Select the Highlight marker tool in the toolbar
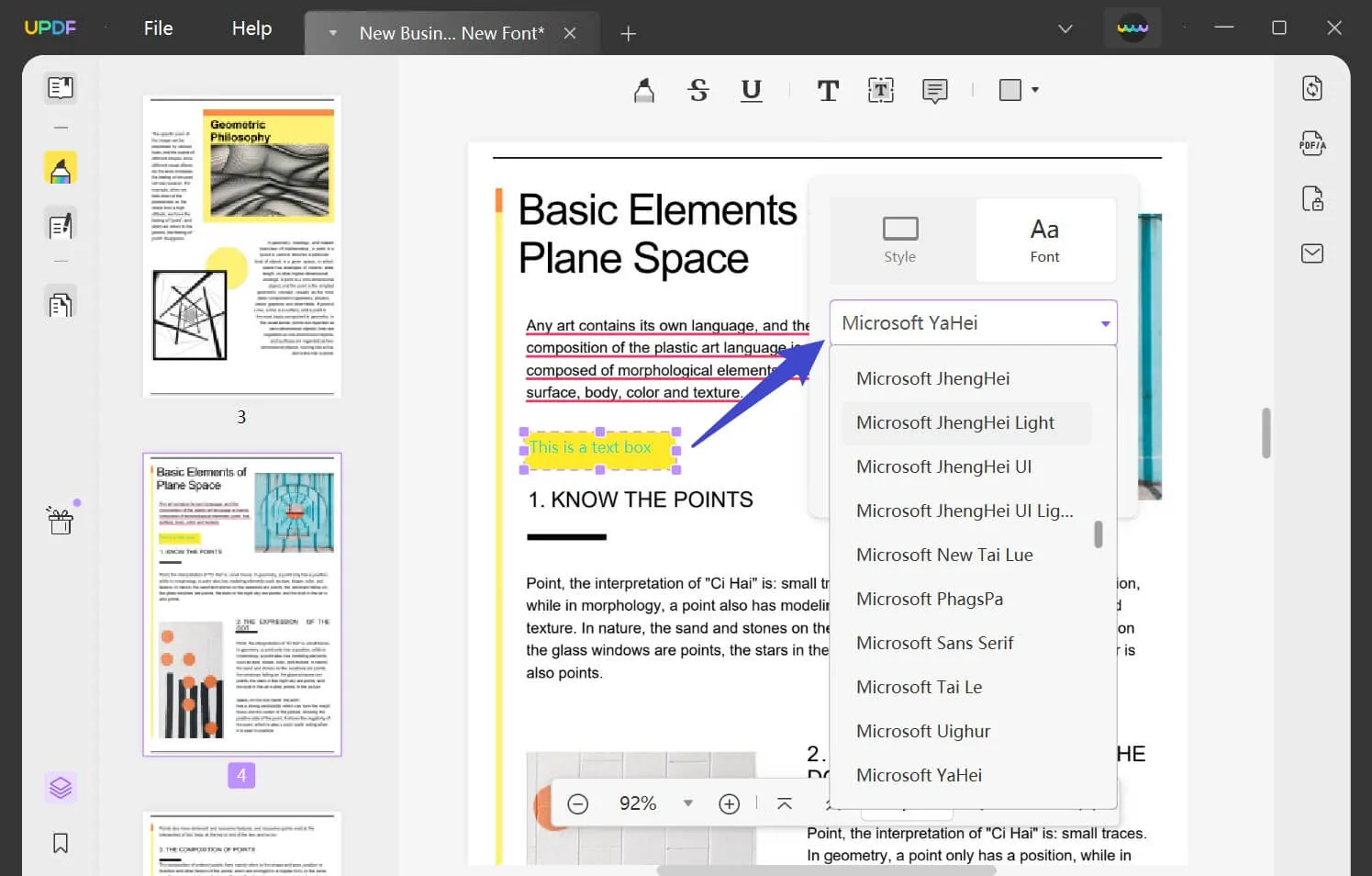 [644, 90]
